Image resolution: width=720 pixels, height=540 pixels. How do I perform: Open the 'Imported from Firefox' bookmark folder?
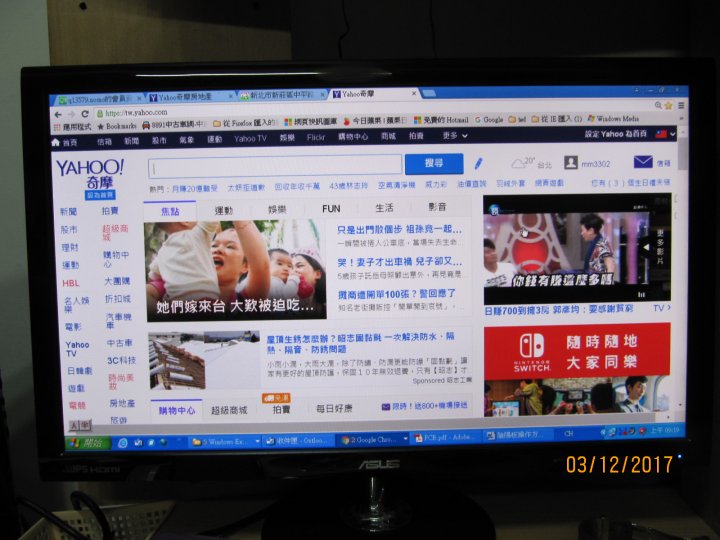(x=245, y=123)
